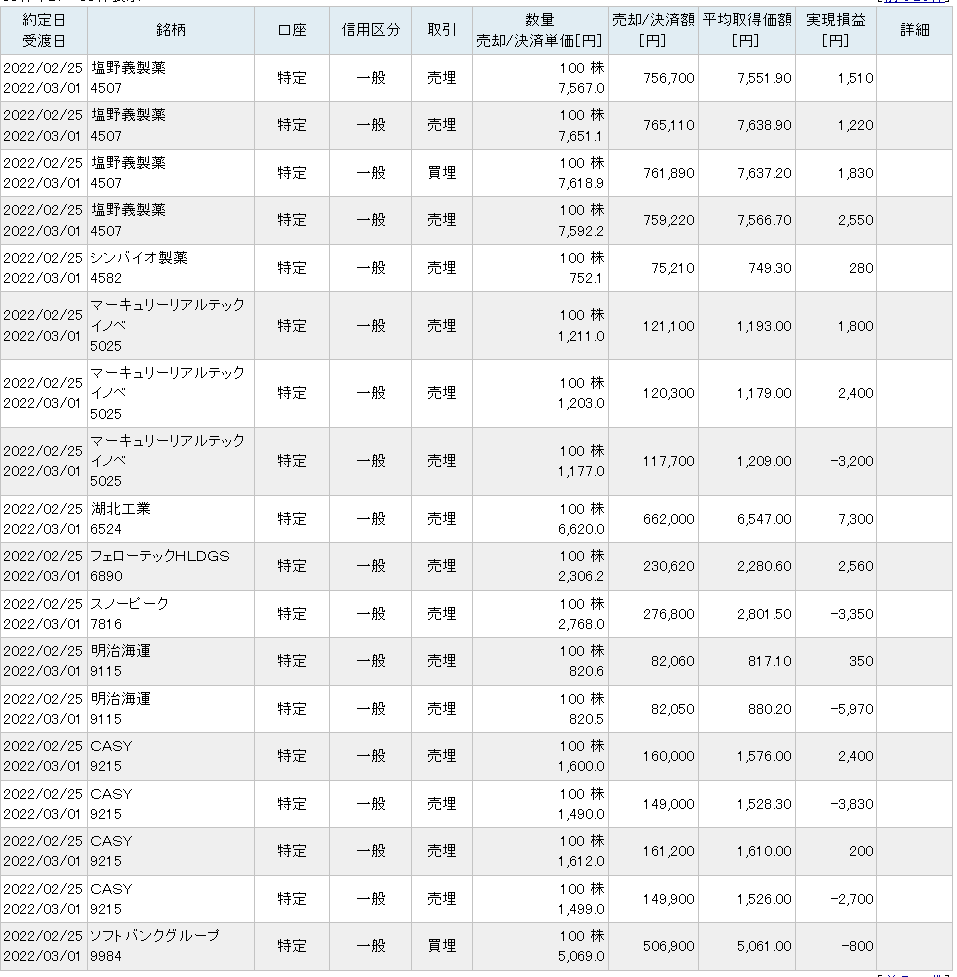The height and width of the screenshot is (977, 957).
Task: Select the -3,830 realized loss cell
Action: tap(836, 804)
